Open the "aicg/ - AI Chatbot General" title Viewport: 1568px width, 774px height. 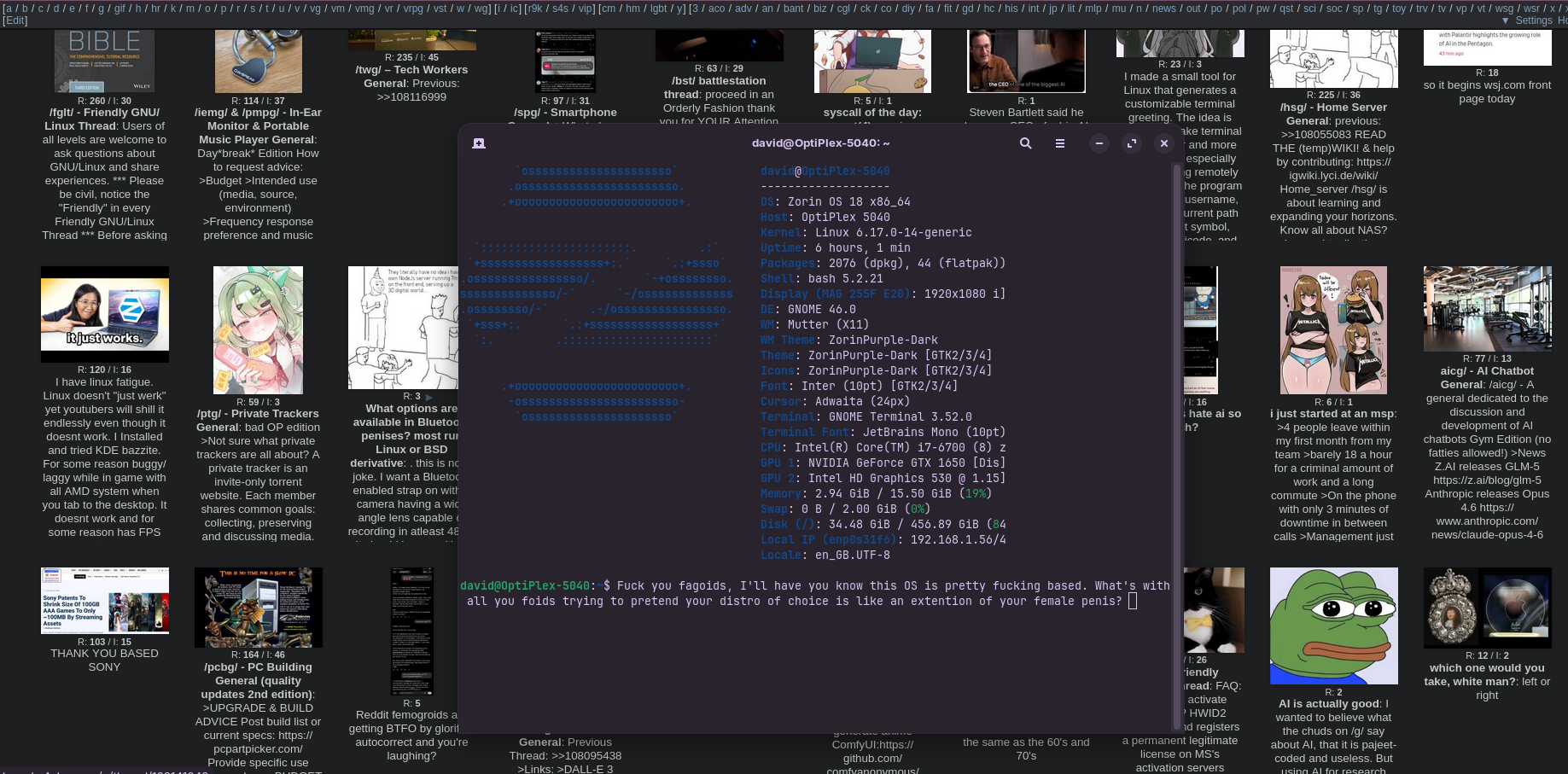pyautogui.click(x=1487, y=378)
